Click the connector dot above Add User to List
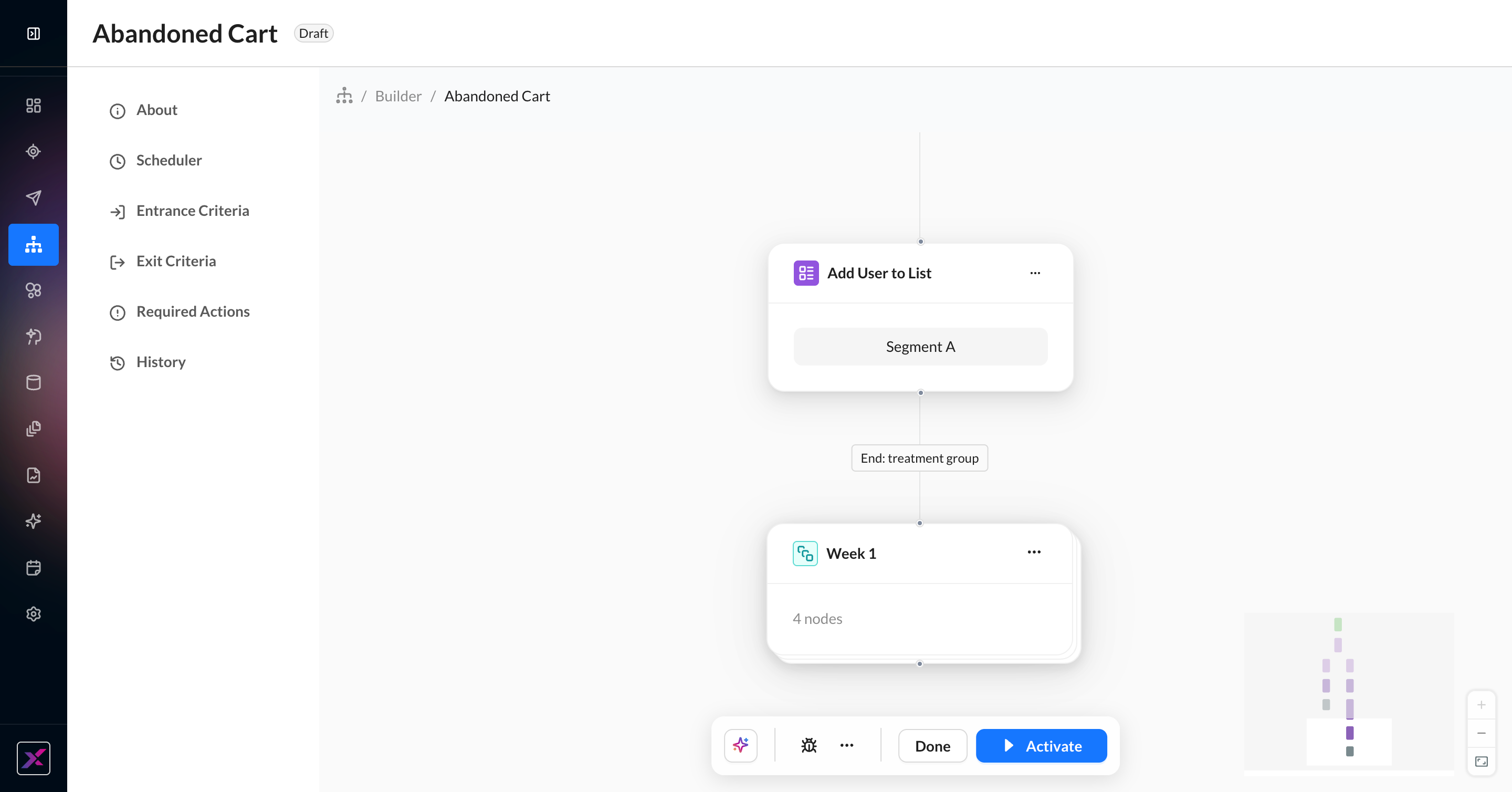Viewport: 1512px width, 792px height. point(920,242)
